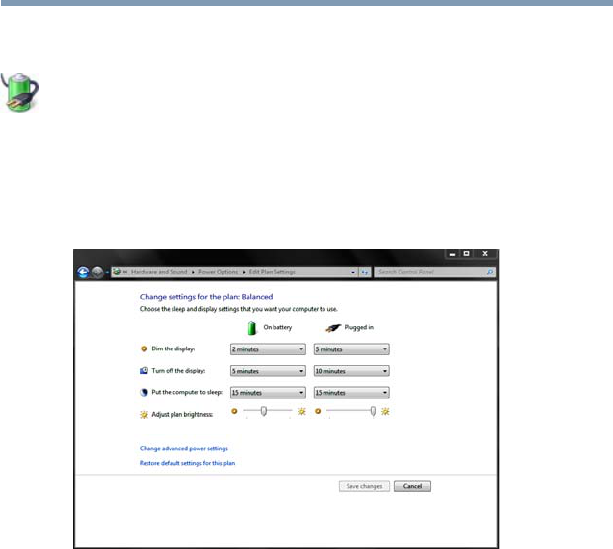Screen dimensions: 613x549
Task: Click Edit Plan Settings breadcrumb
Action: pos(272,272)
